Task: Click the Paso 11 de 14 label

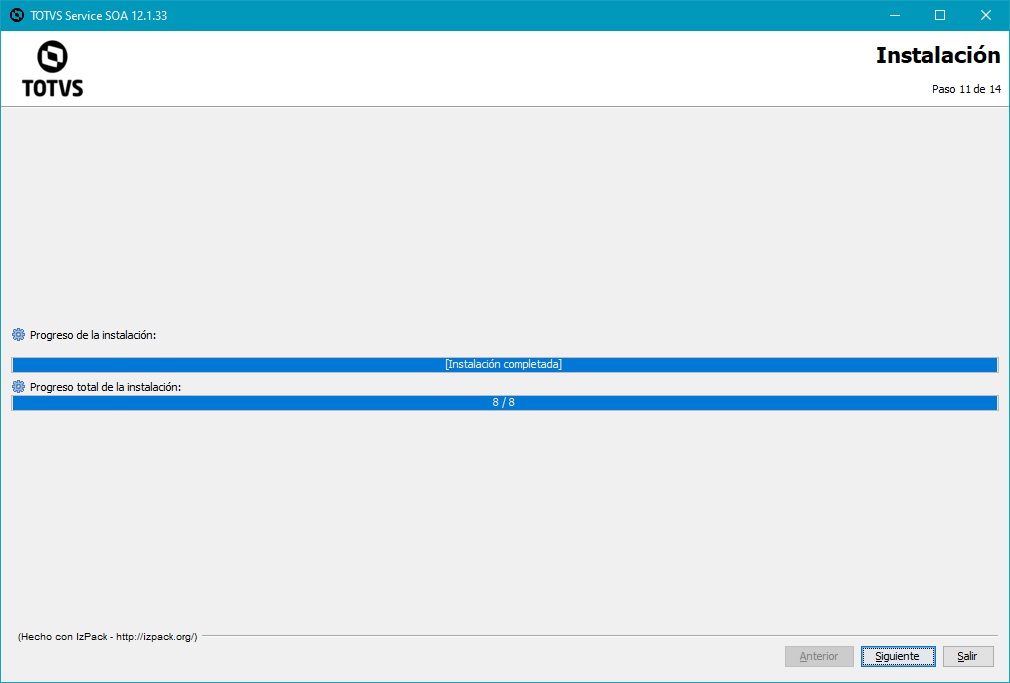Action: pyautogui.click(x=966, y=89)
